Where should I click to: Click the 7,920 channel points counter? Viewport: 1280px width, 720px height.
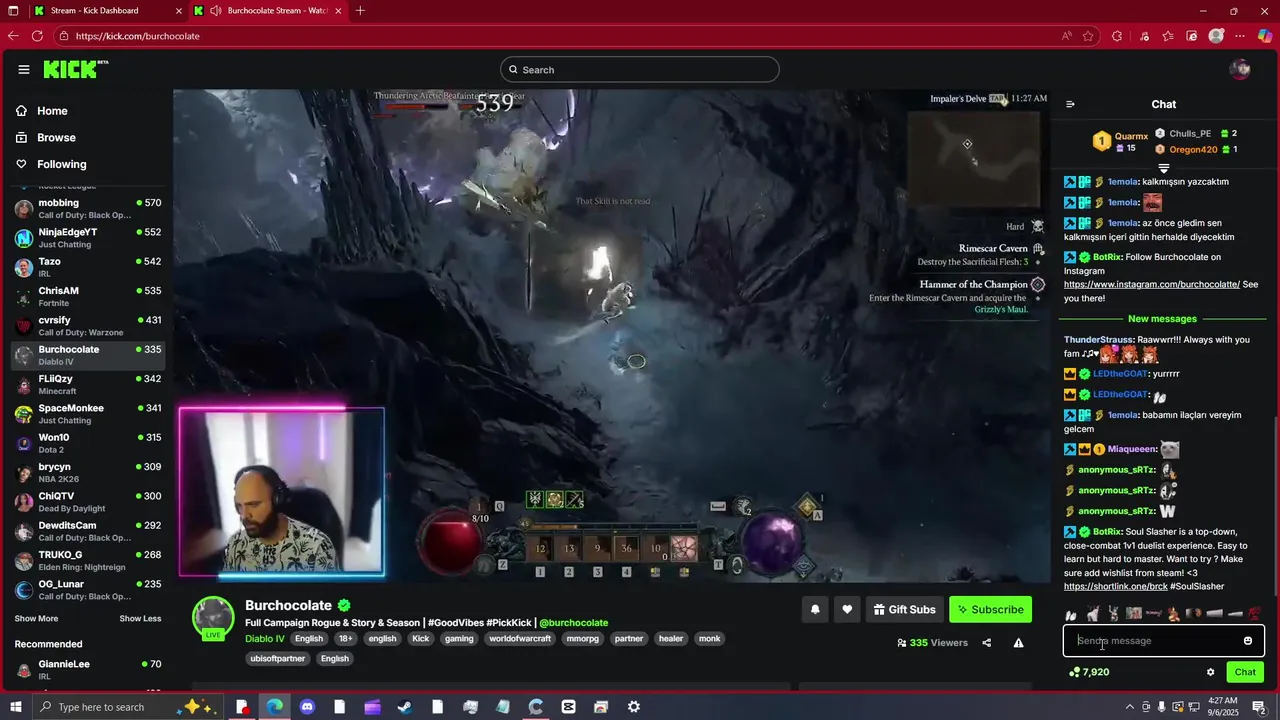[1089, 672]
